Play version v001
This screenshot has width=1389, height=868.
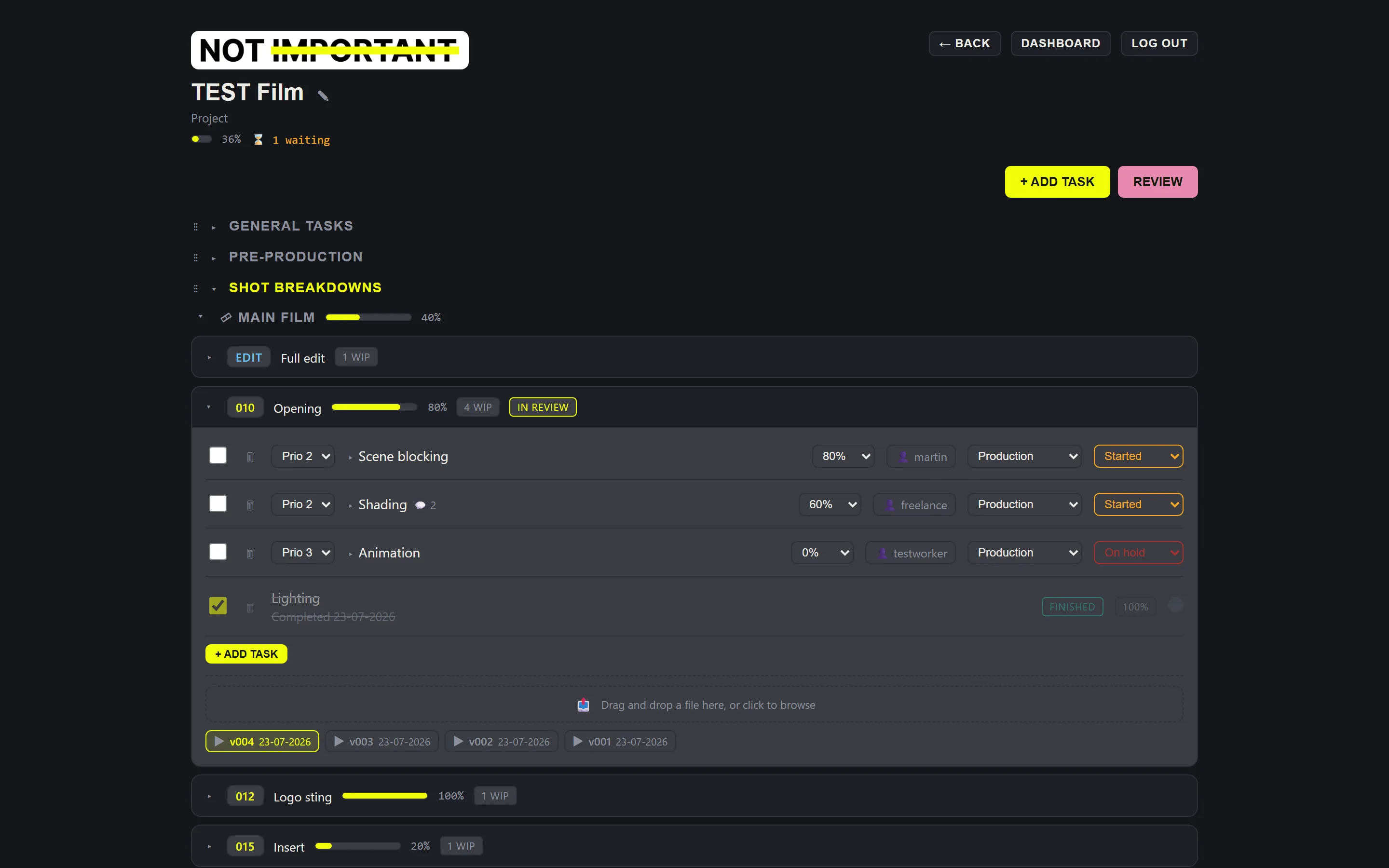click(x=620, y=741)
